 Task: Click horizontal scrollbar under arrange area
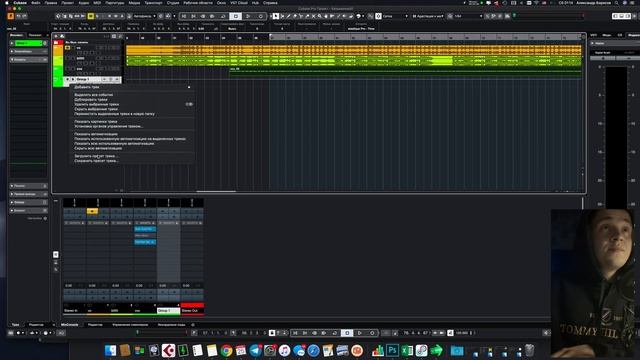pyautogui.click(x=216, y=191)
